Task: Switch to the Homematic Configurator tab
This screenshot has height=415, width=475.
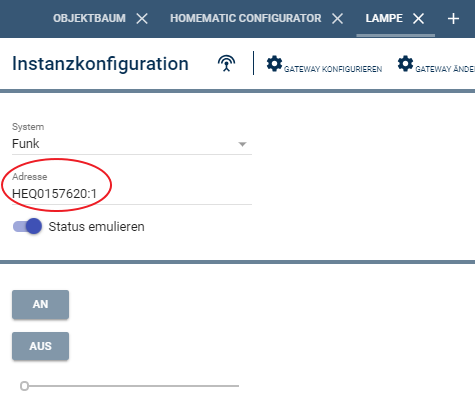Action: 246,18
